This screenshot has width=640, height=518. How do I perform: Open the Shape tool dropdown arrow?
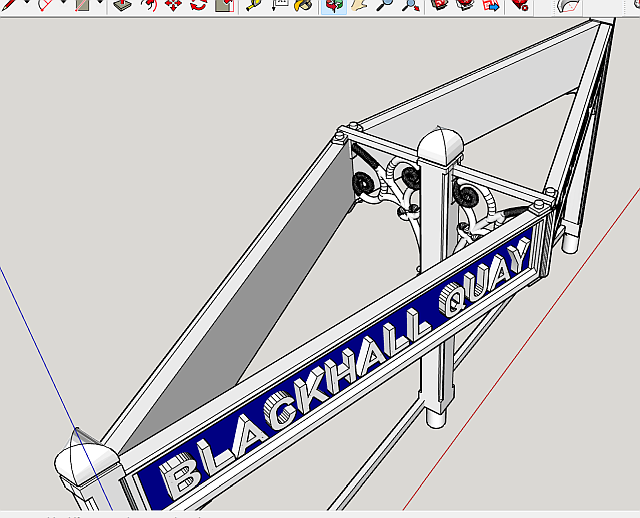100,4
